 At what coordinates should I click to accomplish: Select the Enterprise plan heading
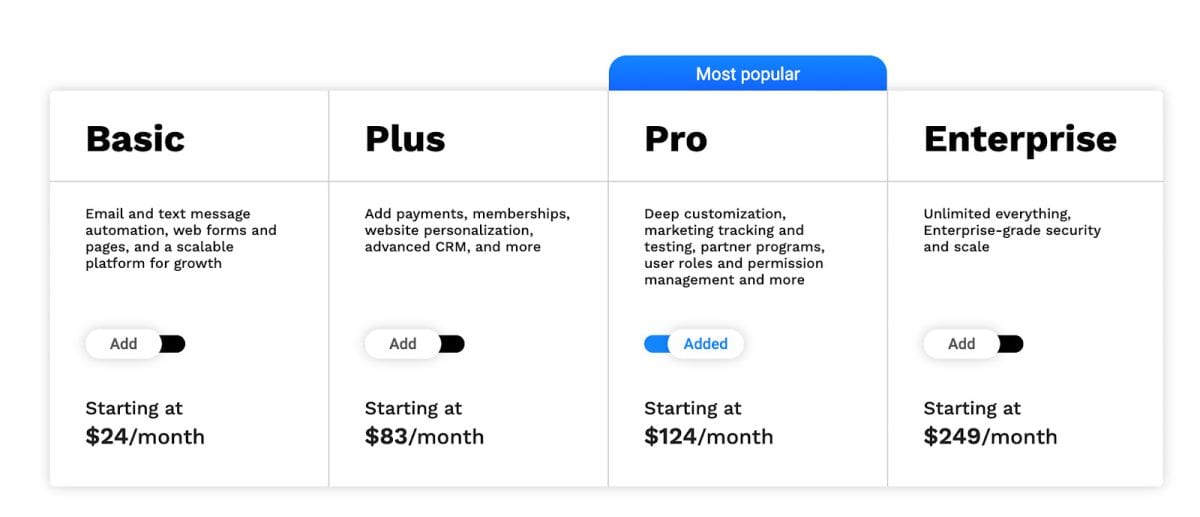(x=1019, y=139)
